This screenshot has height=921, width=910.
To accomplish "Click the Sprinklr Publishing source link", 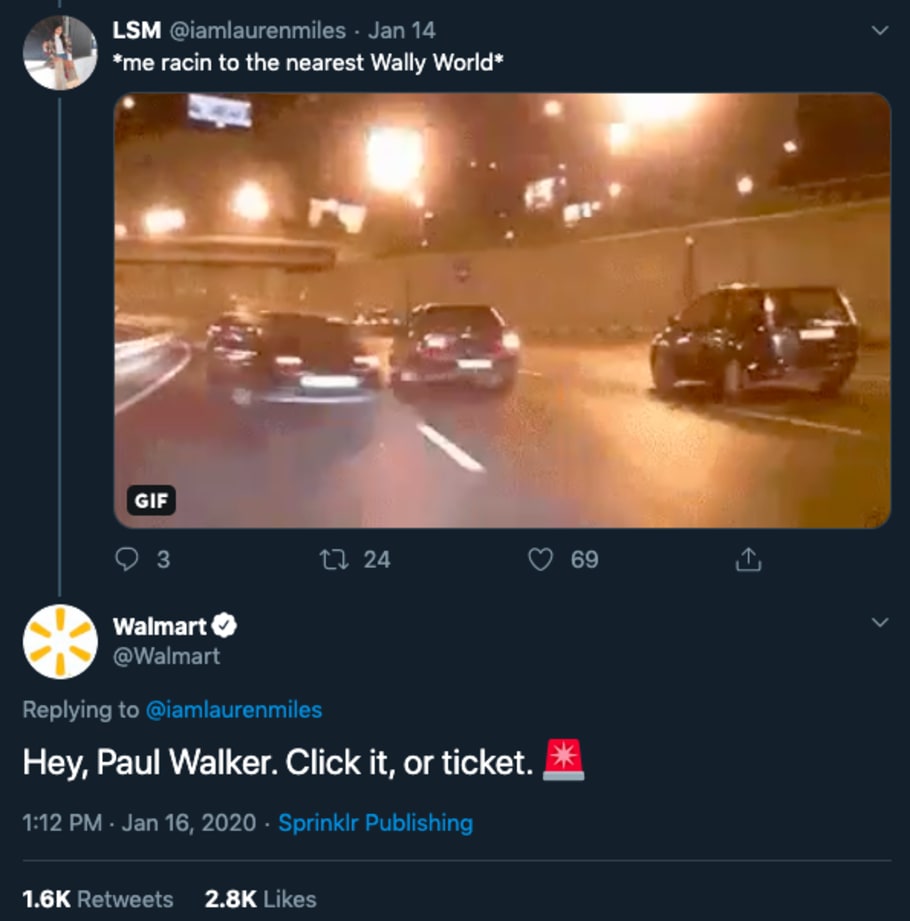I will click(375, 823).
